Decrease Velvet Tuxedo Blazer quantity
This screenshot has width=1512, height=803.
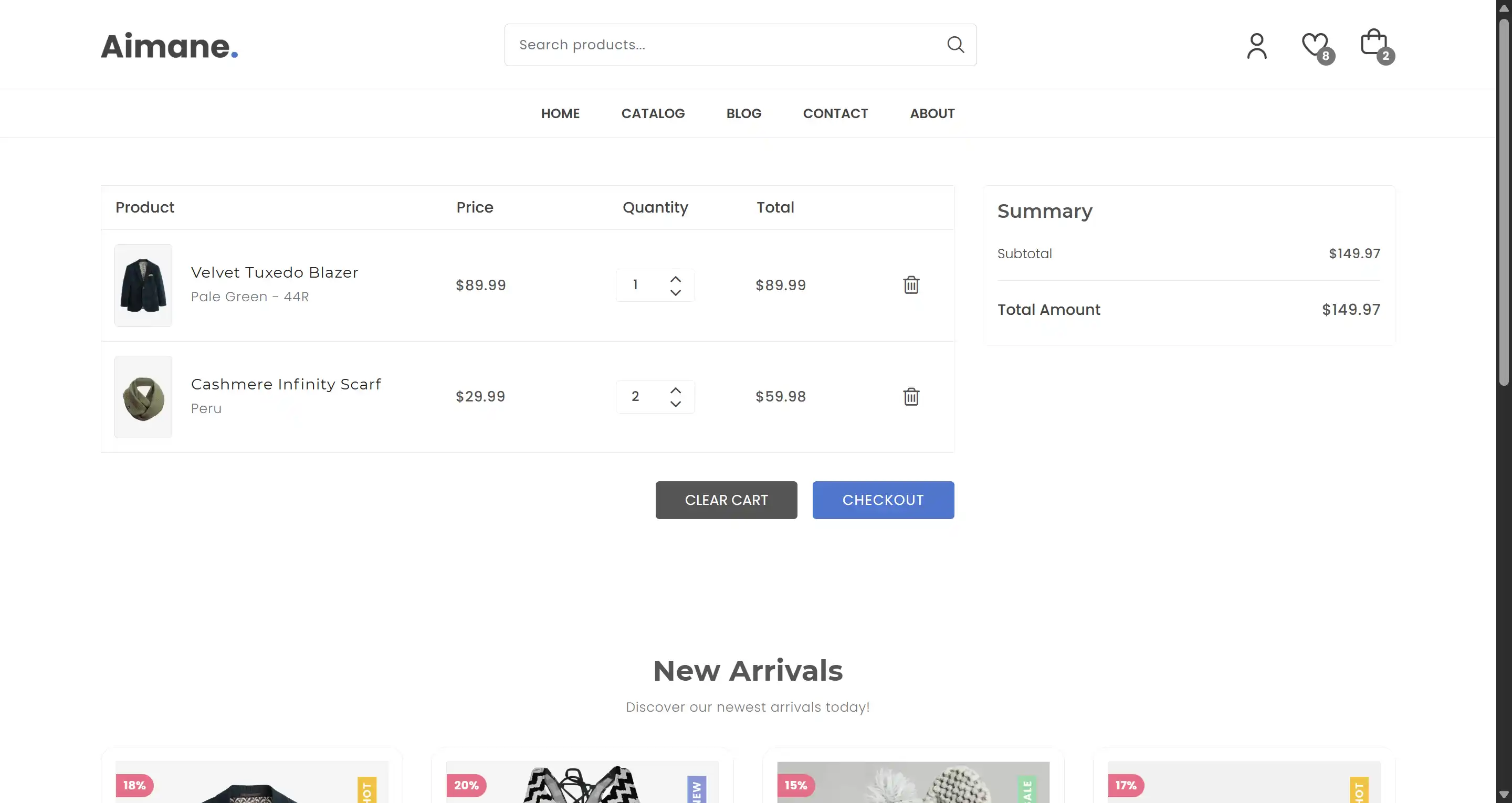[676, 292]
